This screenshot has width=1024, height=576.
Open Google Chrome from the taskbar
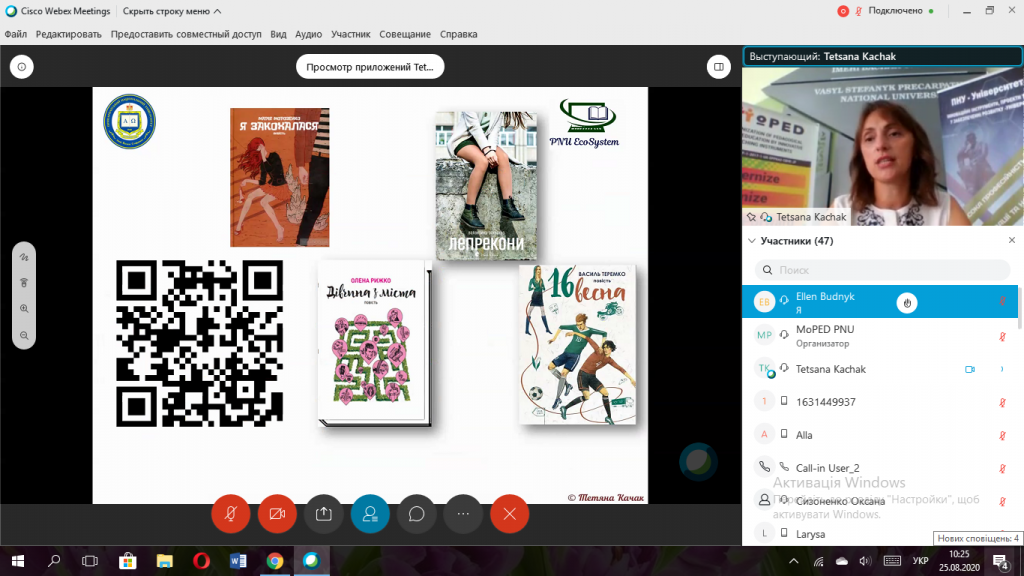click(274, 561)
